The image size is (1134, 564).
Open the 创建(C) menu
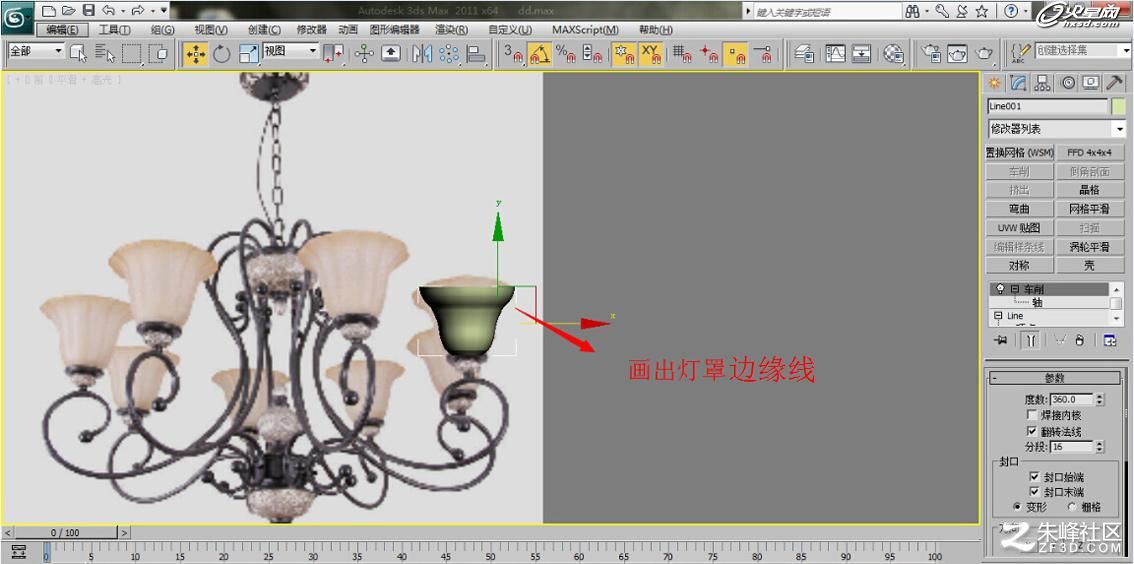click(x=264, y=30)
